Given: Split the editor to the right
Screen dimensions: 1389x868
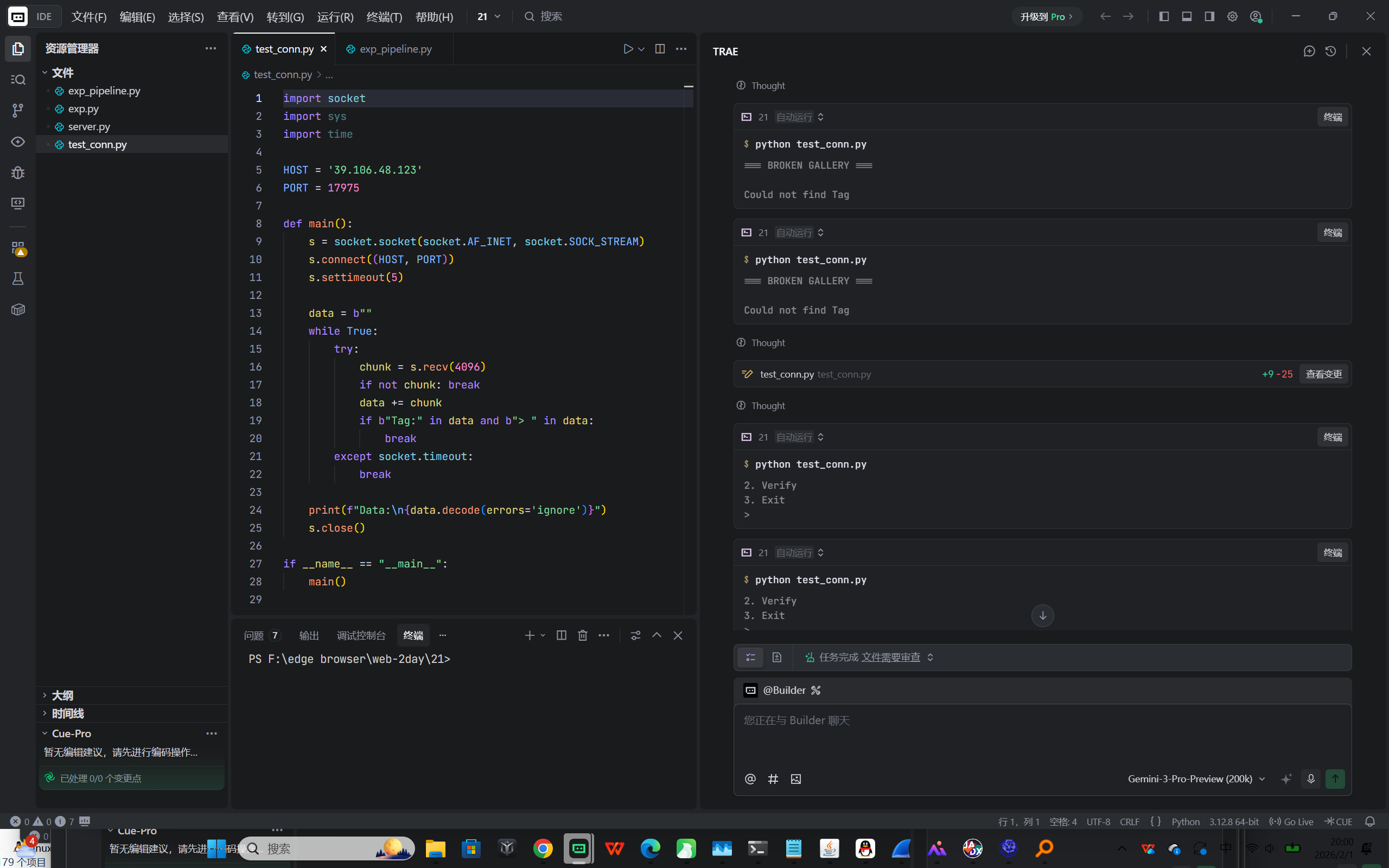Looking at the screenshot, I should click(660, 49).
